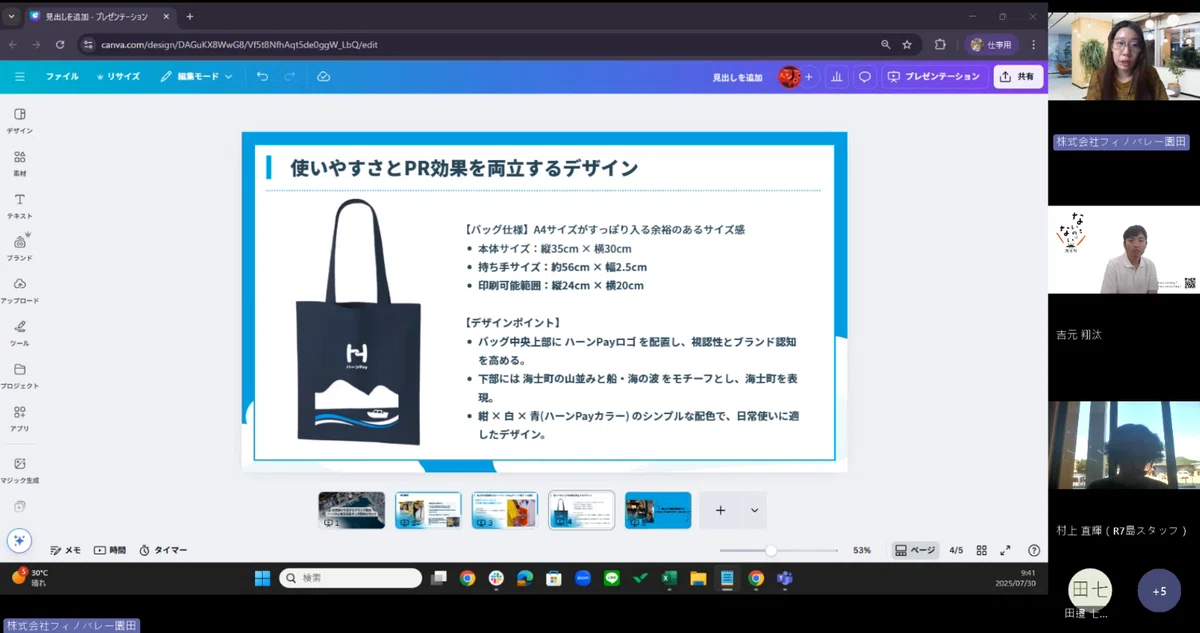Screen dimensions: 1200x633
Task: Select the テキスト tool in the sidebar
Action: coord(20,205)
